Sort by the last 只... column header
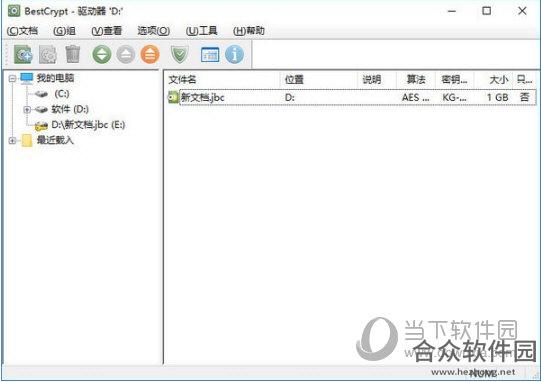 pos(525,80)
